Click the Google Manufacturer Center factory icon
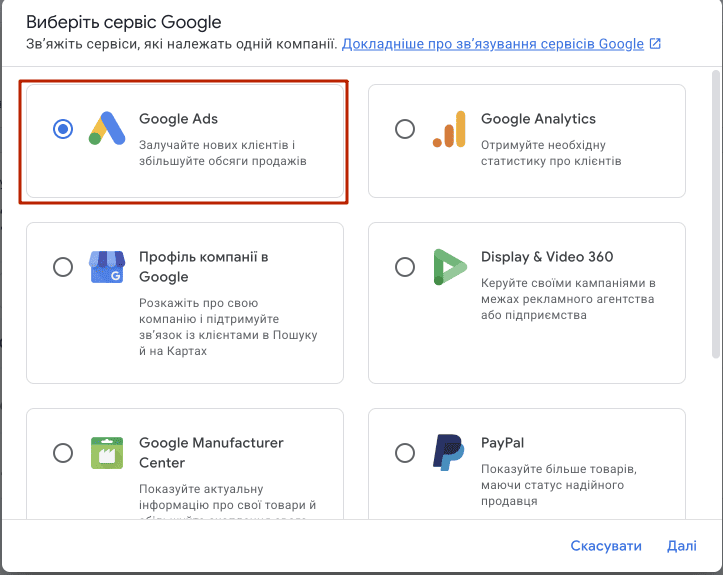This screenshot has height=575, width=723. 107,453
